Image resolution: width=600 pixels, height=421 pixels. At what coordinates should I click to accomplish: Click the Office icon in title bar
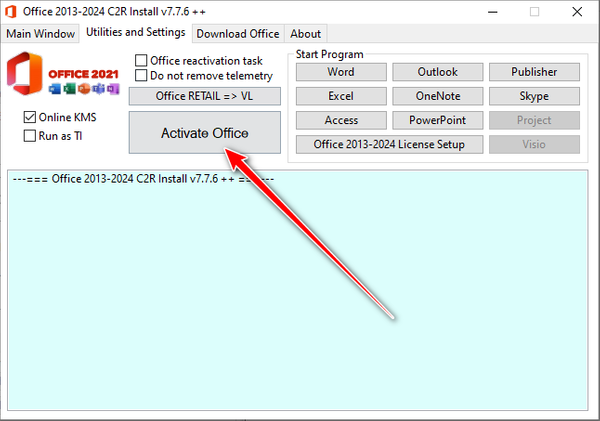tap(11, 11)
